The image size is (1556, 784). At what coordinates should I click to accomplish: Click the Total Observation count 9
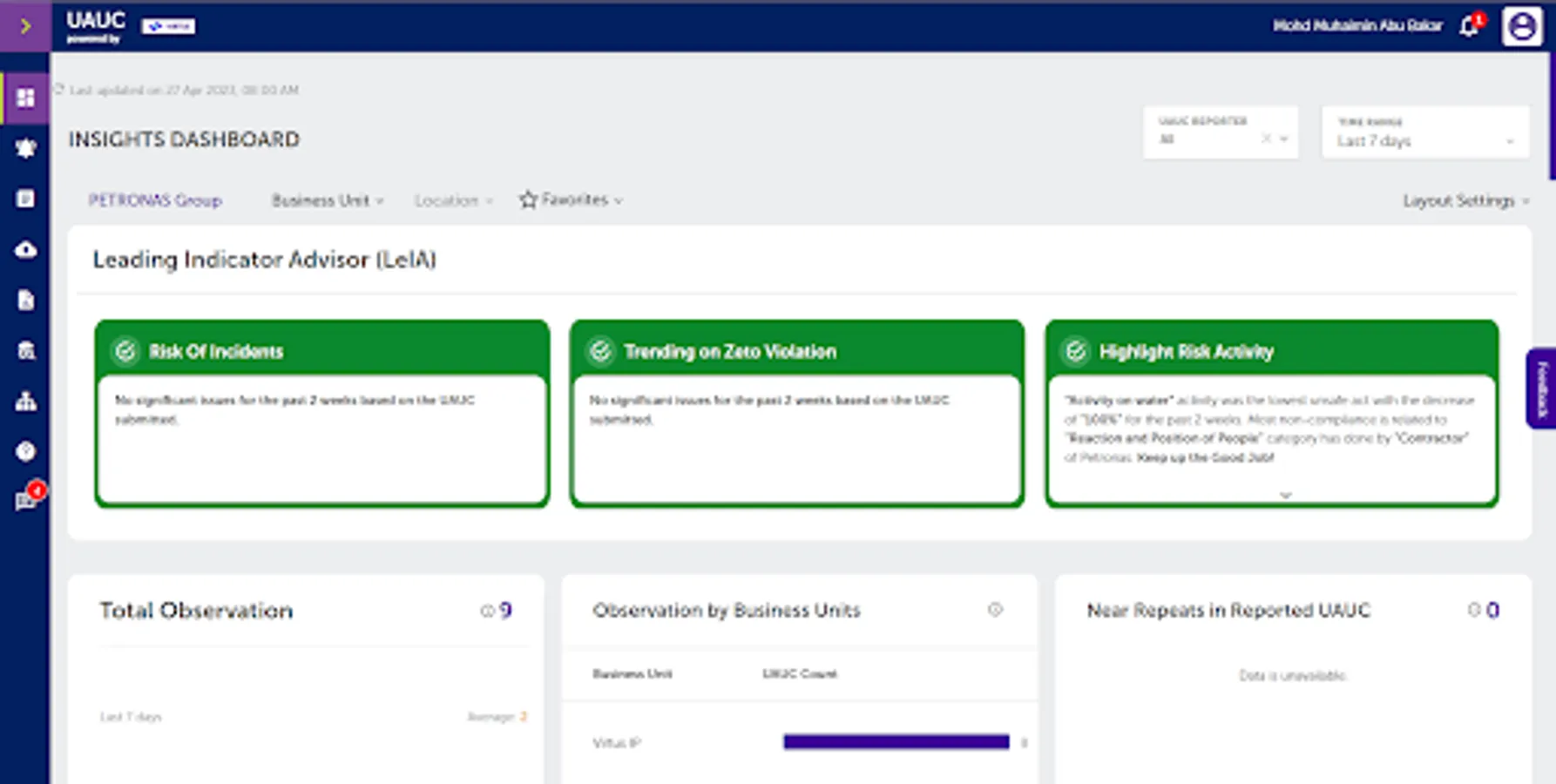coord(505,611)
